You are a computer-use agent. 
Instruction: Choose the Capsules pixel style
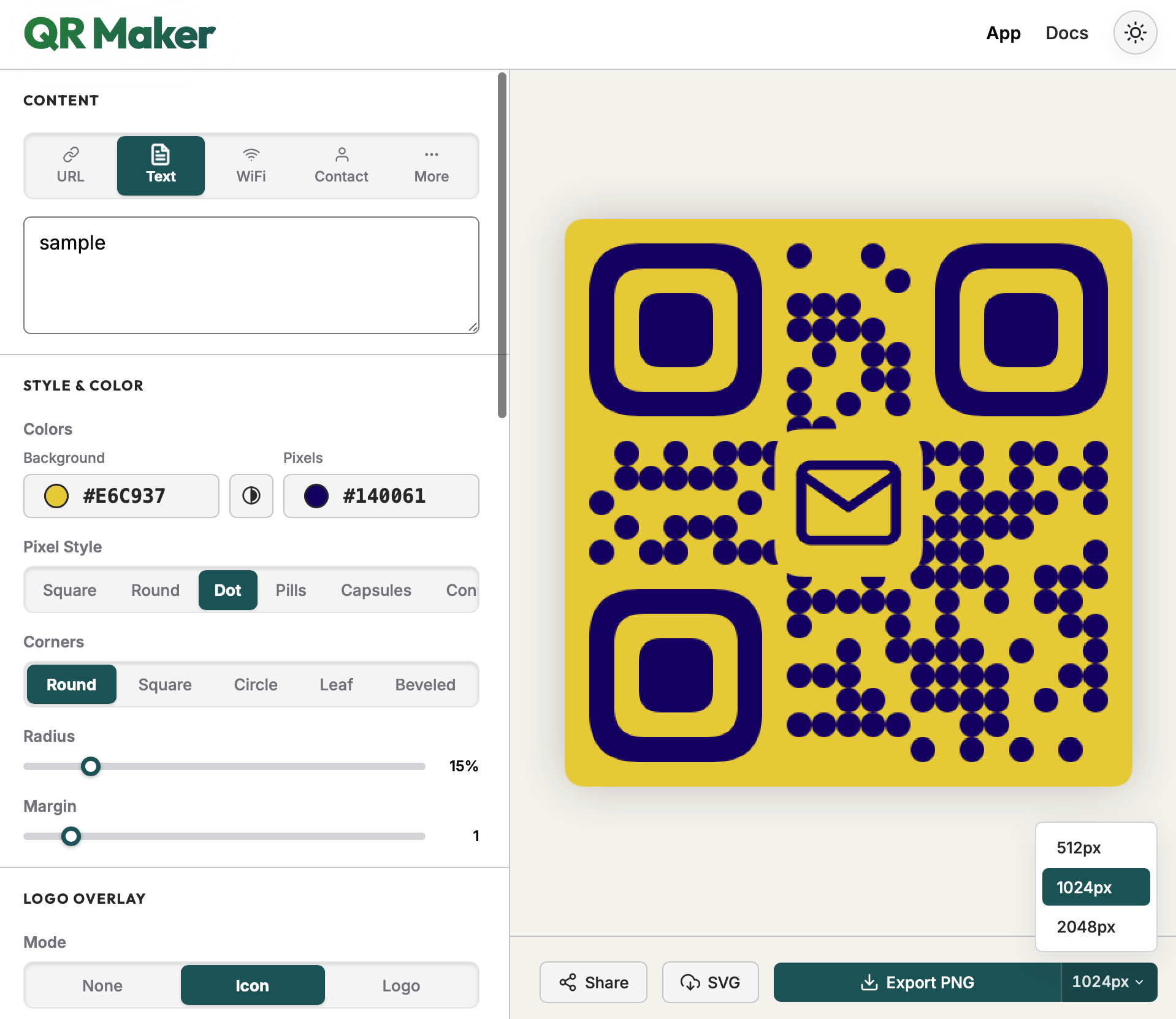pyautogui.click(x=376, y=590)
